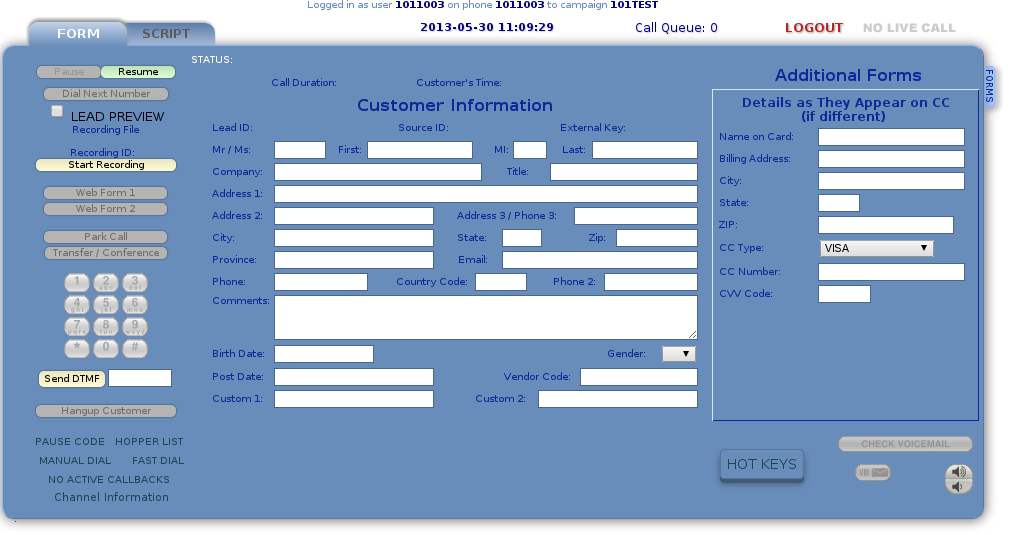
Task: Click into the Comments text area
Action: (485, 317)
